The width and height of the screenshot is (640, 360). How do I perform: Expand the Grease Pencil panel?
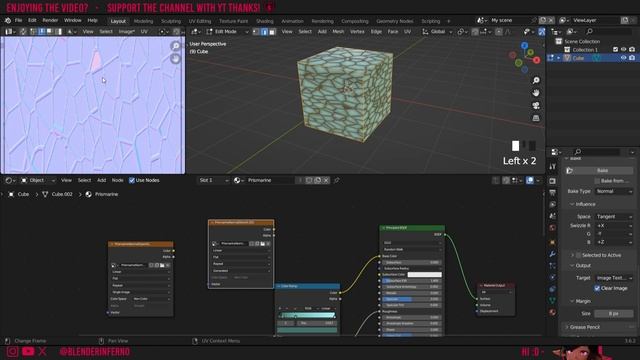[584, 327]
